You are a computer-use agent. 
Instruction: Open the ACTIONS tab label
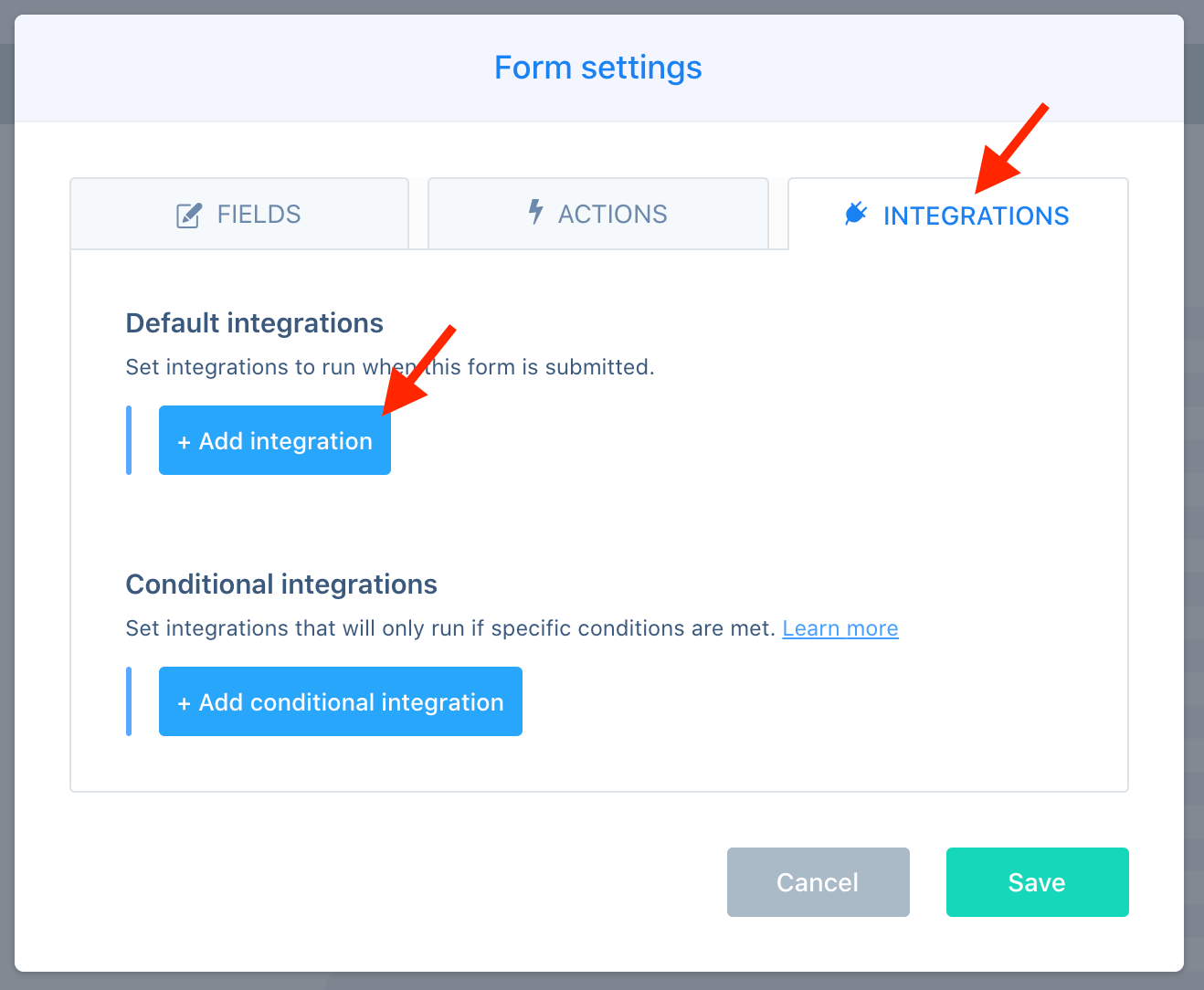click(613, 215)
